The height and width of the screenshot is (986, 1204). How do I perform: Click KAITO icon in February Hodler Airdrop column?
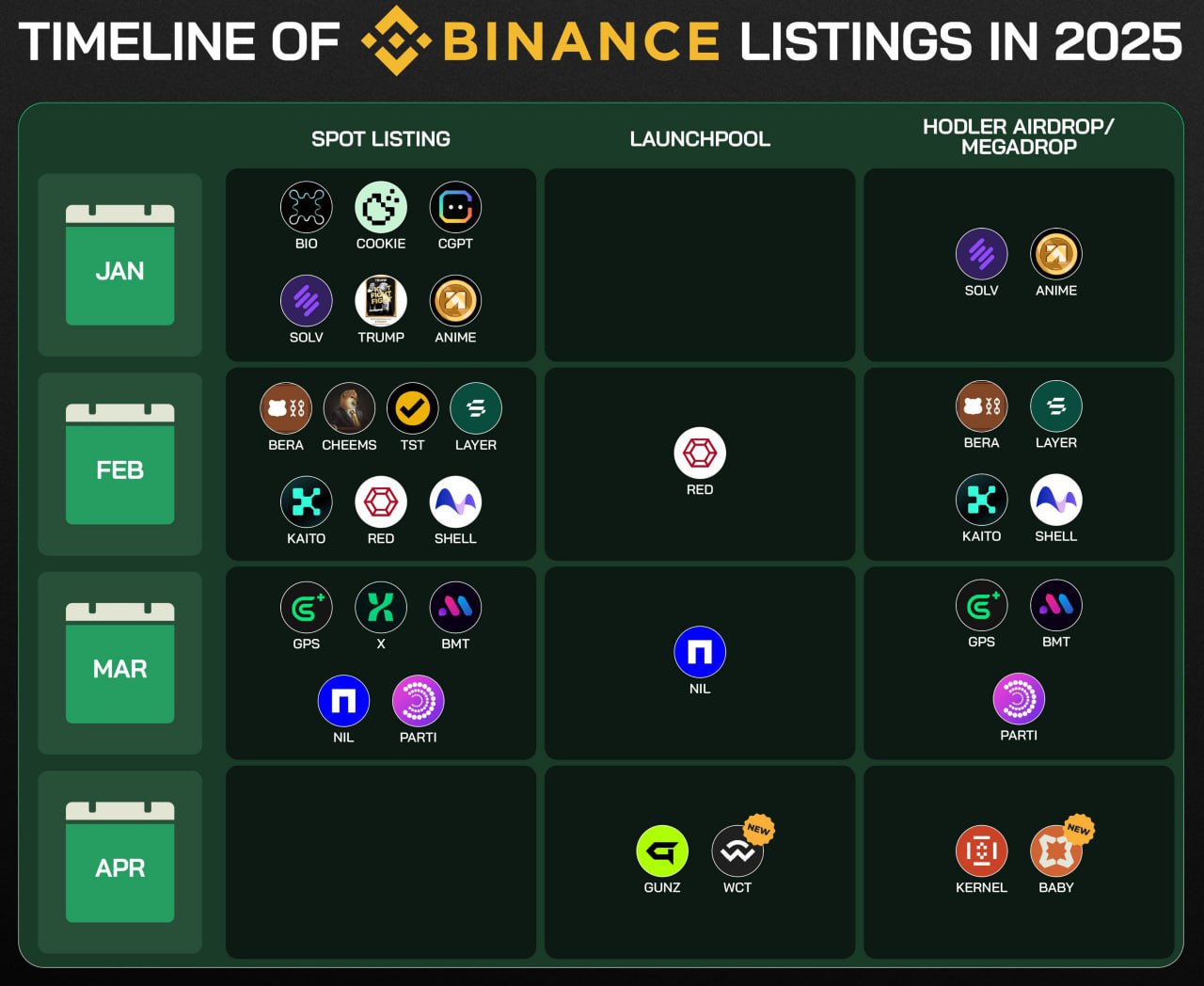point(981,500)
